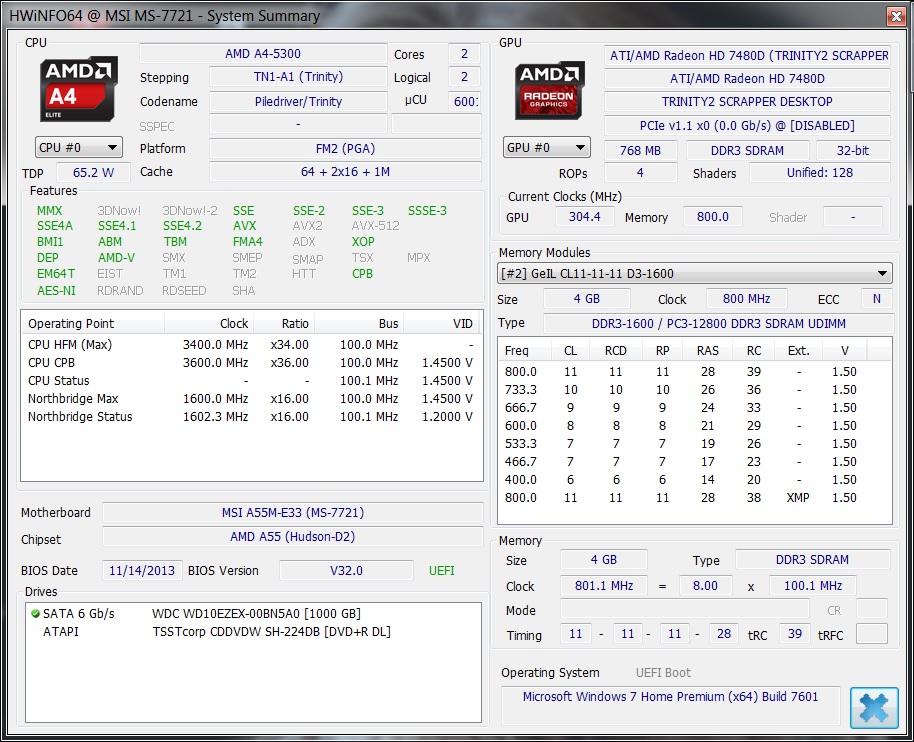
Task: Click the green AMD-V feature label
Action: point(117,258)
